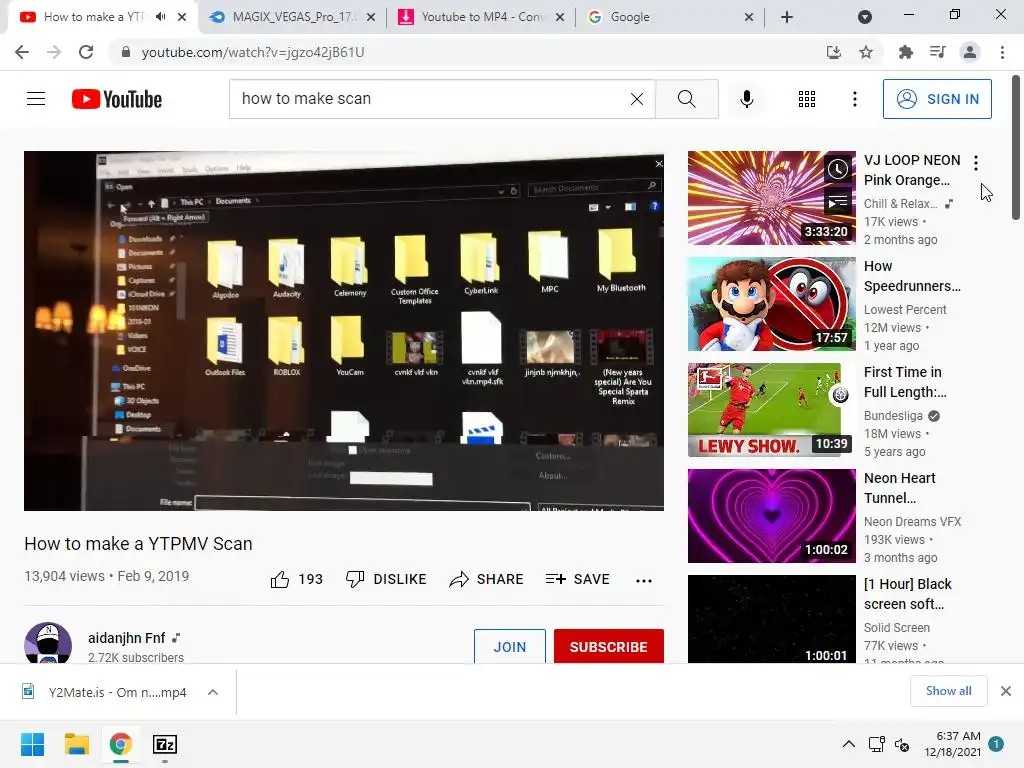Viewport: 1024px width, 768px height.
Task: Click the Neon Dreams VFX channel name
Action: (912, 521)
